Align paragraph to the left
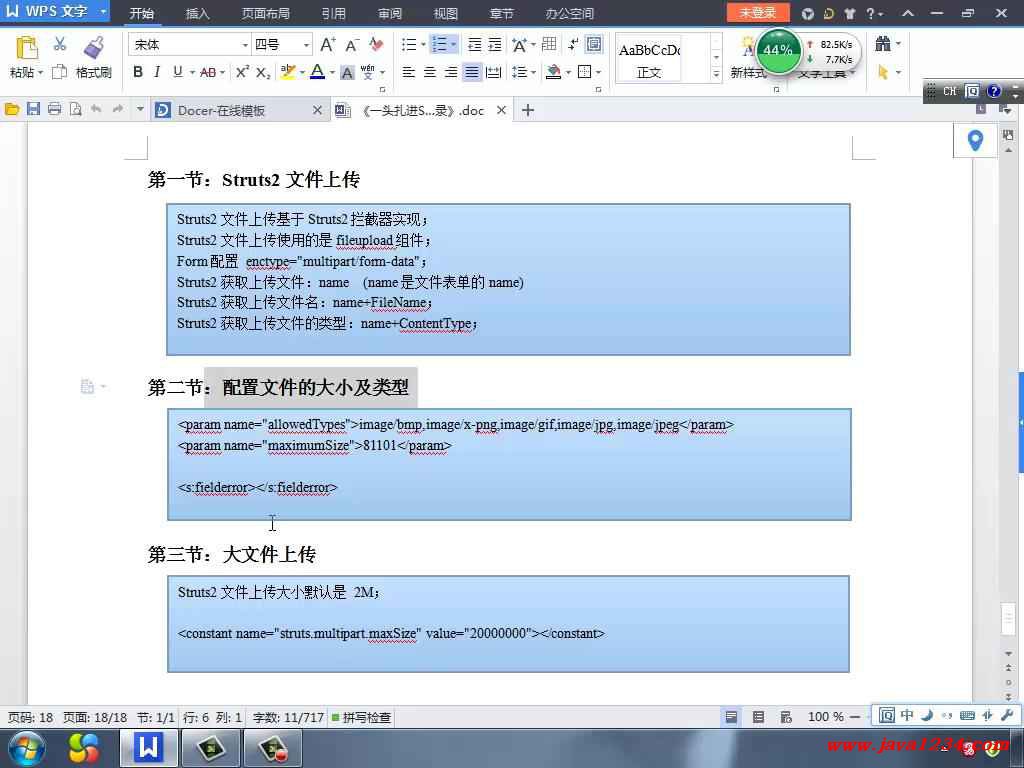 [409, 72]
